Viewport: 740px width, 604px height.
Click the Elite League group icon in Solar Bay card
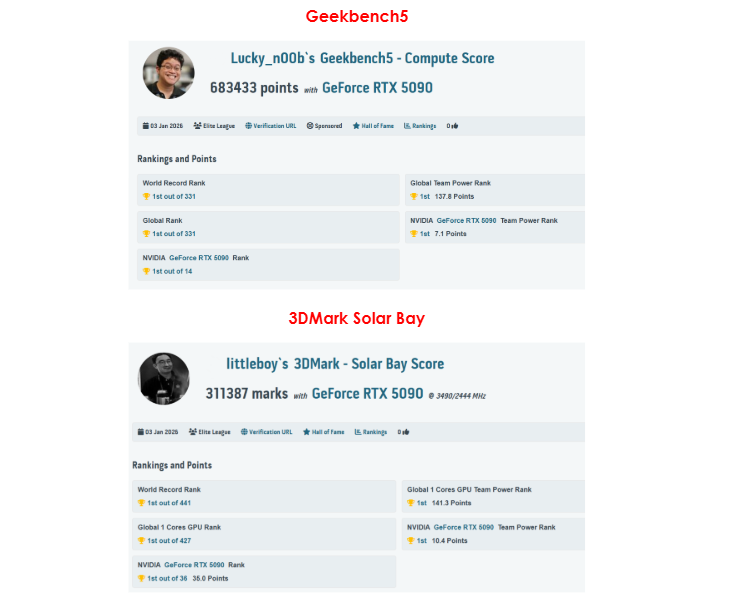(x=192, y=432)
